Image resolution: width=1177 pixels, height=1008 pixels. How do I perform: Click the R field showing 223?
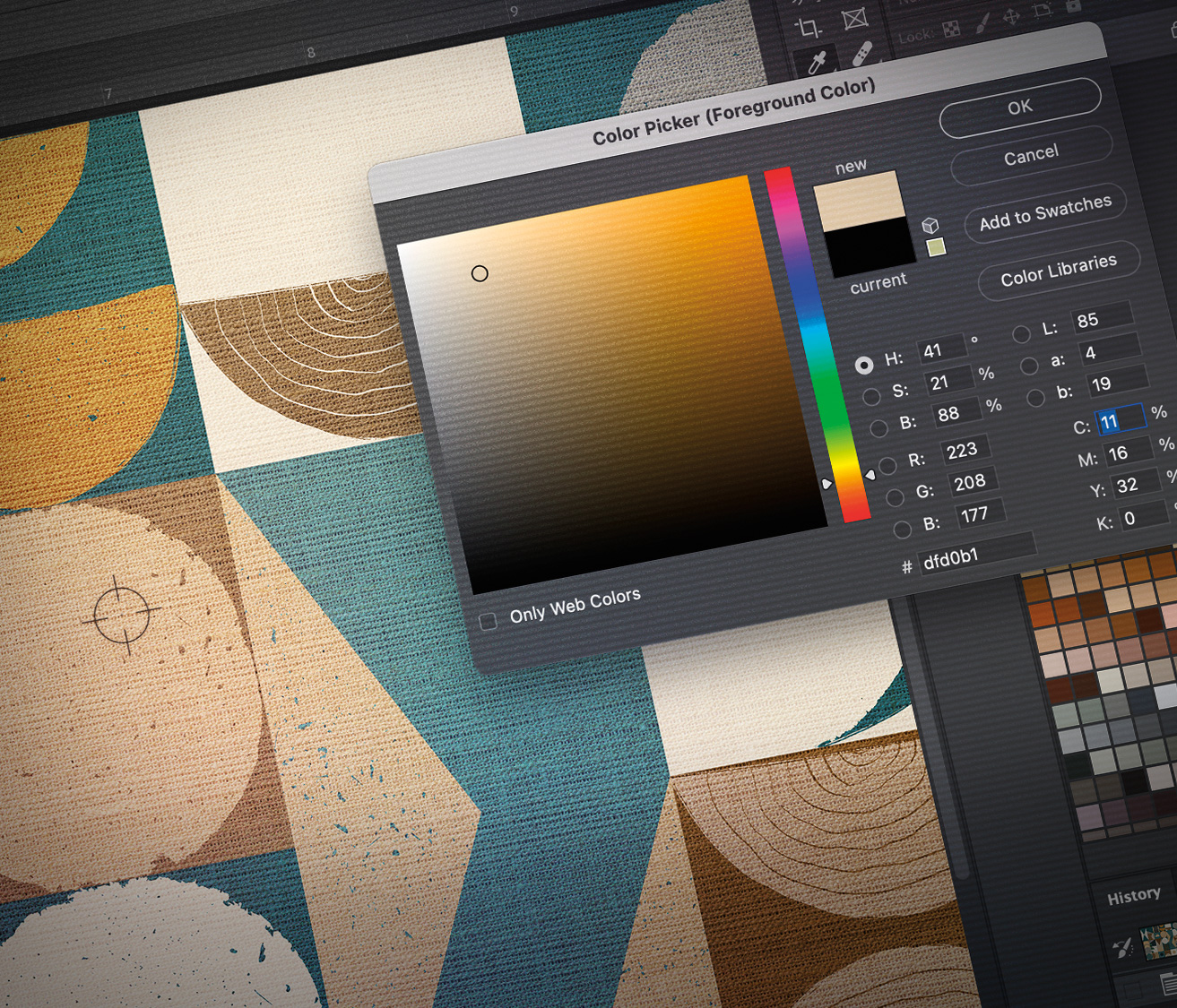coord(965,449)
